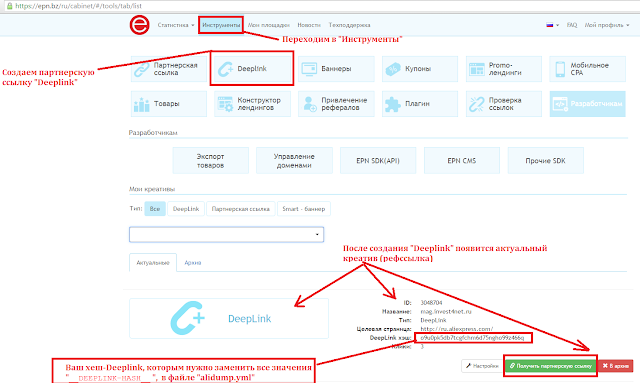The image size is (640, 383).
Task: Filter creatives by Все type
Action: pyautogui.click(x=155, y=209)
